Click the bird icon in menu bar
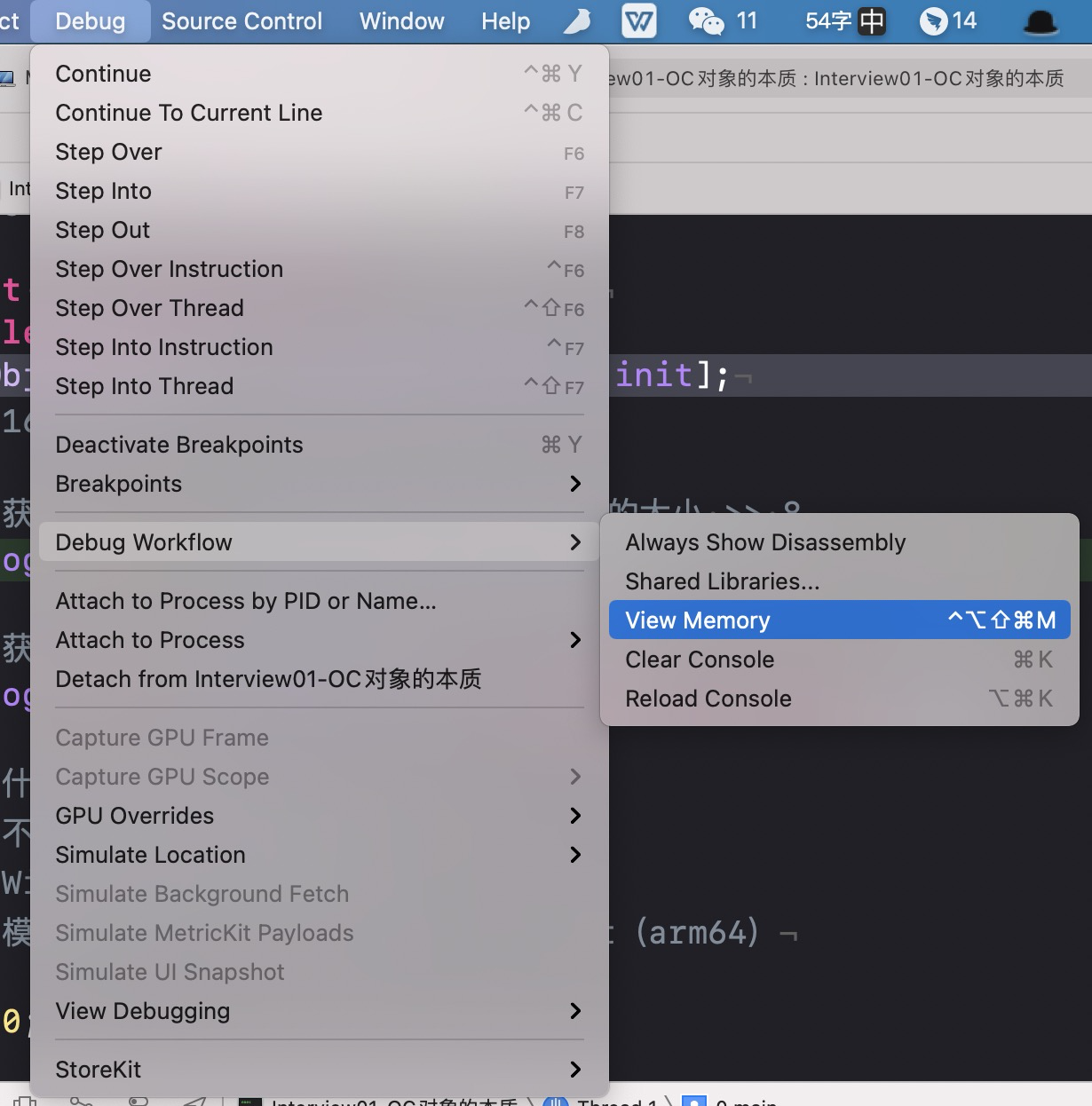This screenshot has height=1106, width=1092. pos(578,21)
